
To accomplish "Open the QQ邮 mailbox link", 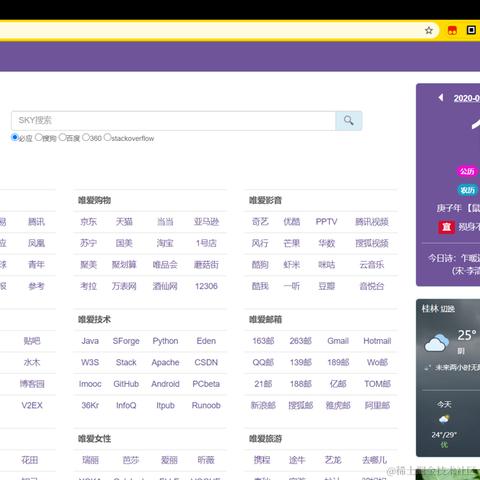I will coord(263,362).
